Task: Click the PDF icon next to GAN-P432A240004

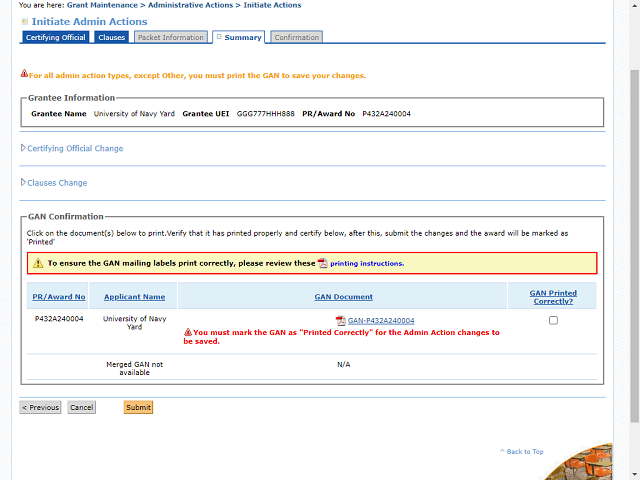Action: coord(340,321)
